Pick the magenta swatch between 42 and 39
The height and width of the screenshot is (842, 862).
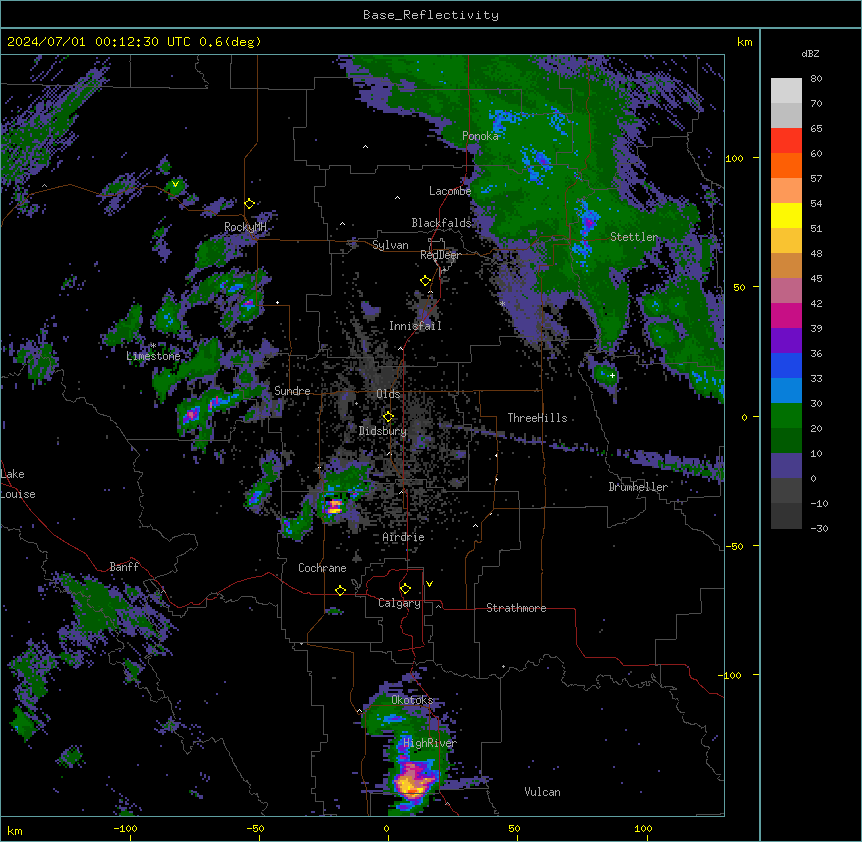pos(786,315)
